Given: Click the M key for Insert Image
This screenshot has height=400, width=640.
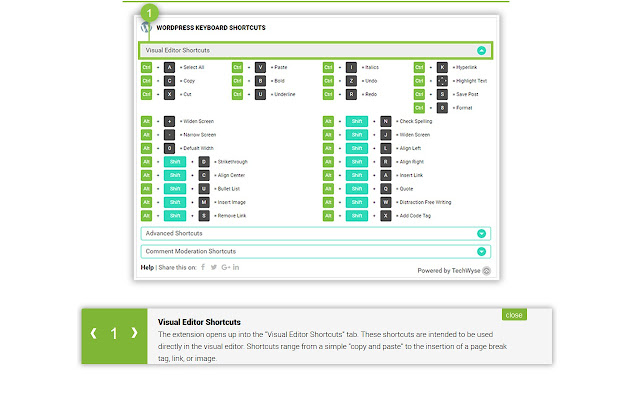Looking at the screenshot, I should [x=204, y=202].
